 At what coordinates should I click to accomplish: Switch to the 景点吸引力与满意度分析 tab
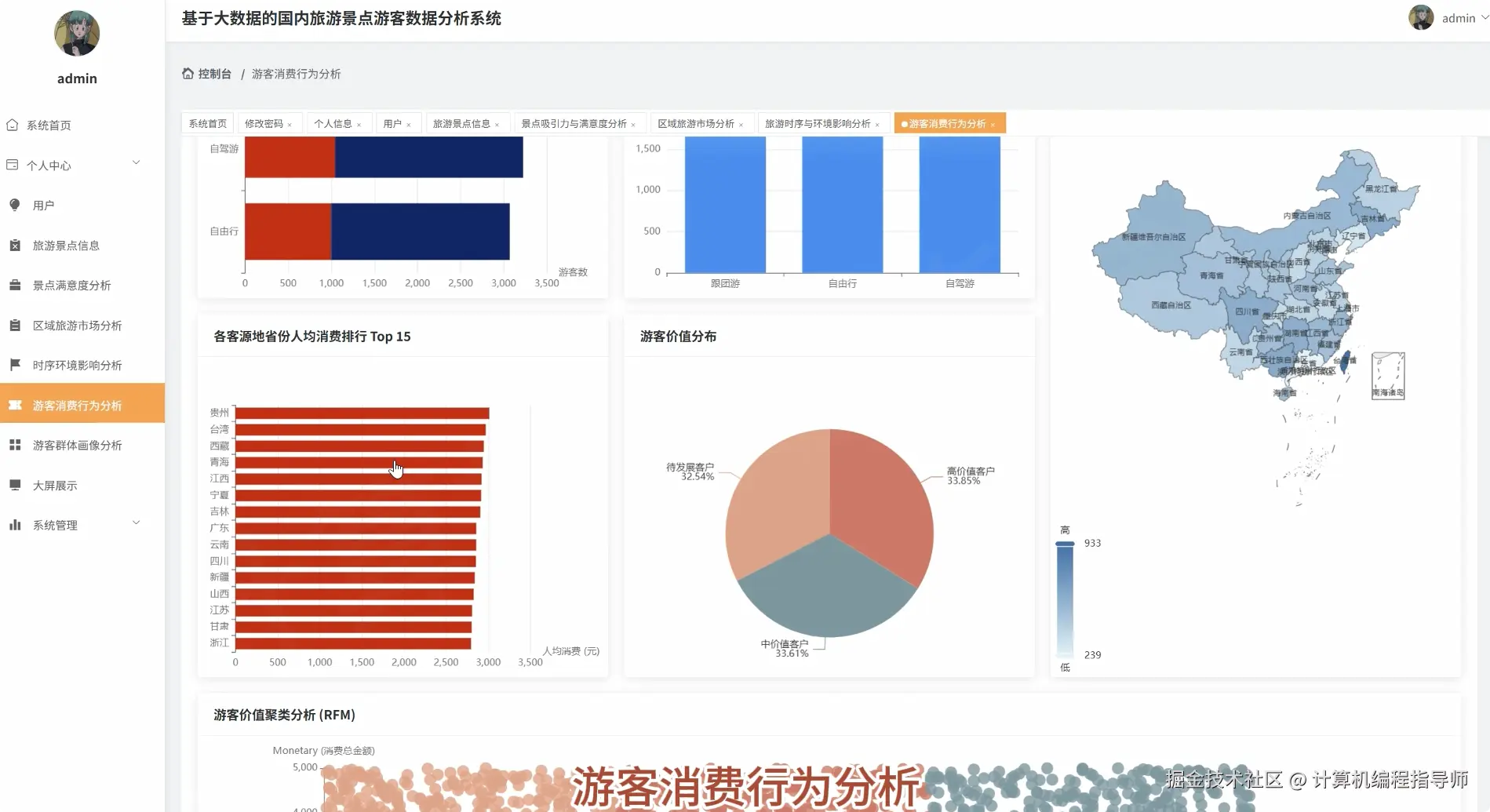(x=573, y=123)
